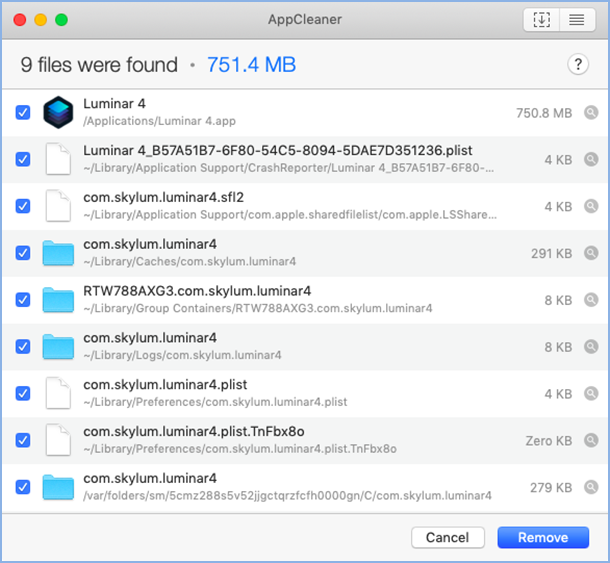Select the /Applications/Luminar 4.app path text
Viewport: 610px width, 563px height.
(160, 121)
